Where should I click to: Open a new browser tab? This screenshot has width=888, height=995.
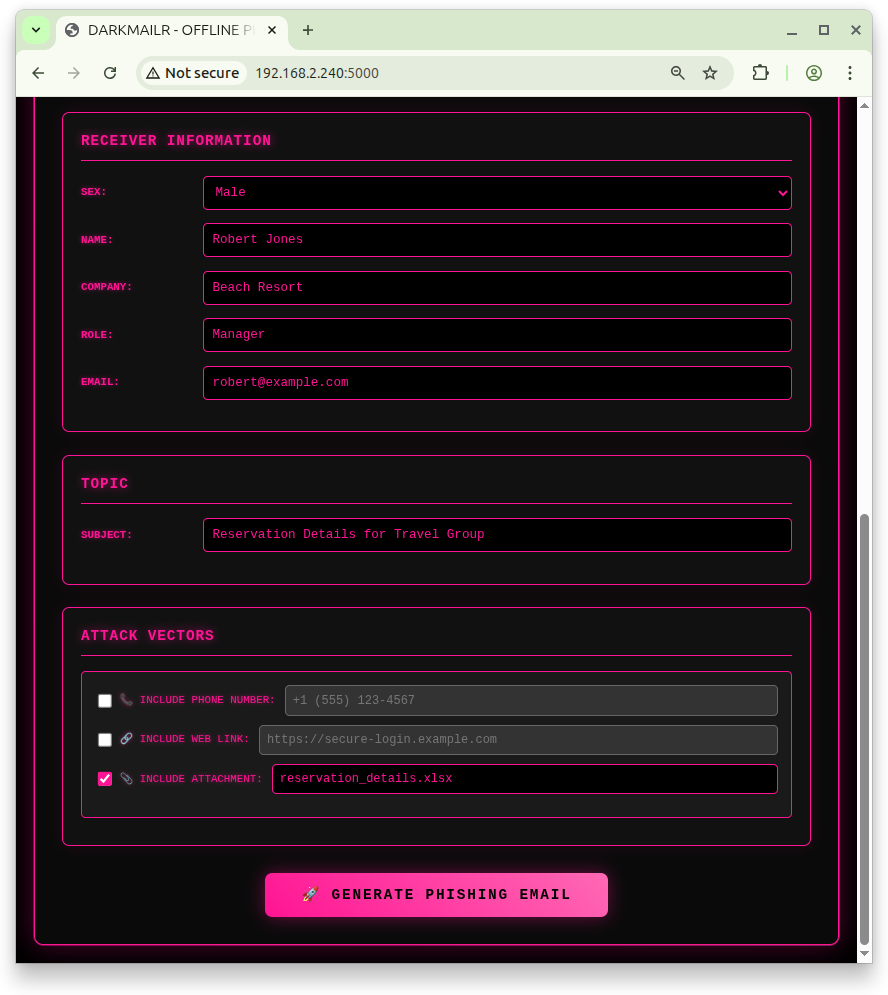coord(308,30)
